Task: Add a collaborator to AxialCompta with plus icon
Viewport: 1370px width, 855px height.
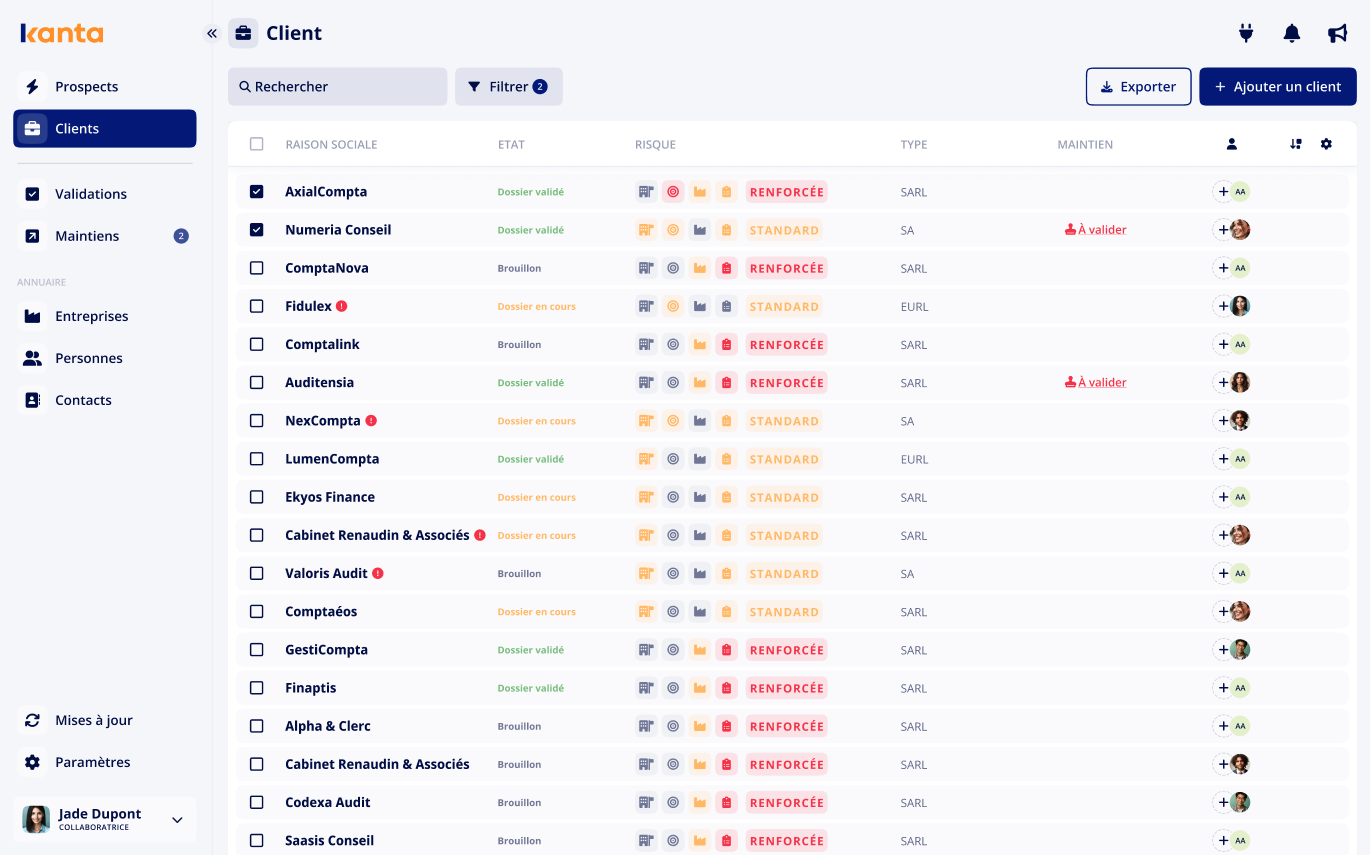Action: point(1223,192)
